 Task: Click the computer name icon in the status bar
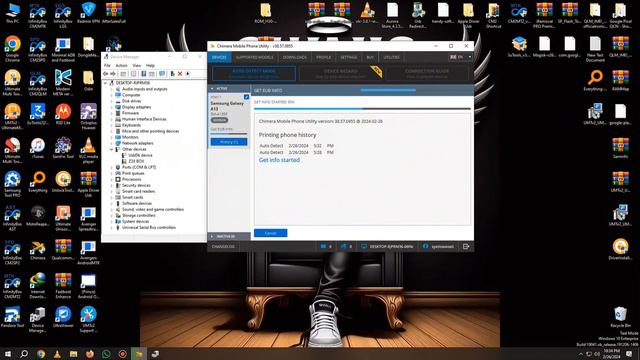click(364, 247)
